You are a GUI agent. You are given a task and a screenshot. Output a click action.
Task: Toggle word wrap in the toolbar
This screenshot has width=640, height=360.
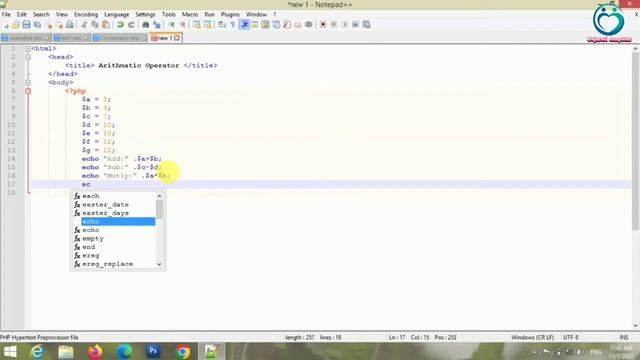[x=222, y=24]
